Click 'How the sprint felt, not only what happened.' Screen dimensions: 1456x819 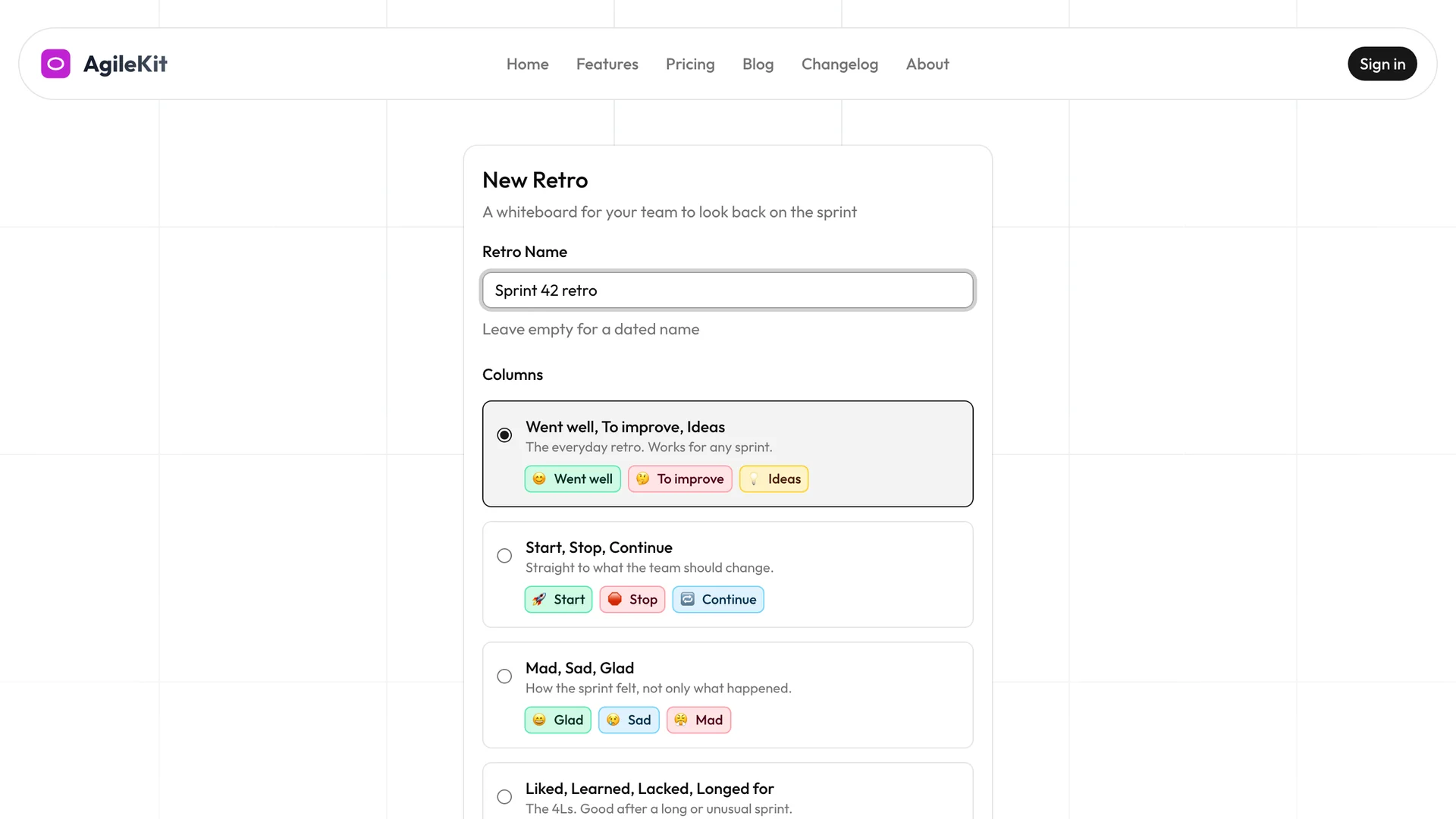tap(658, 689)
